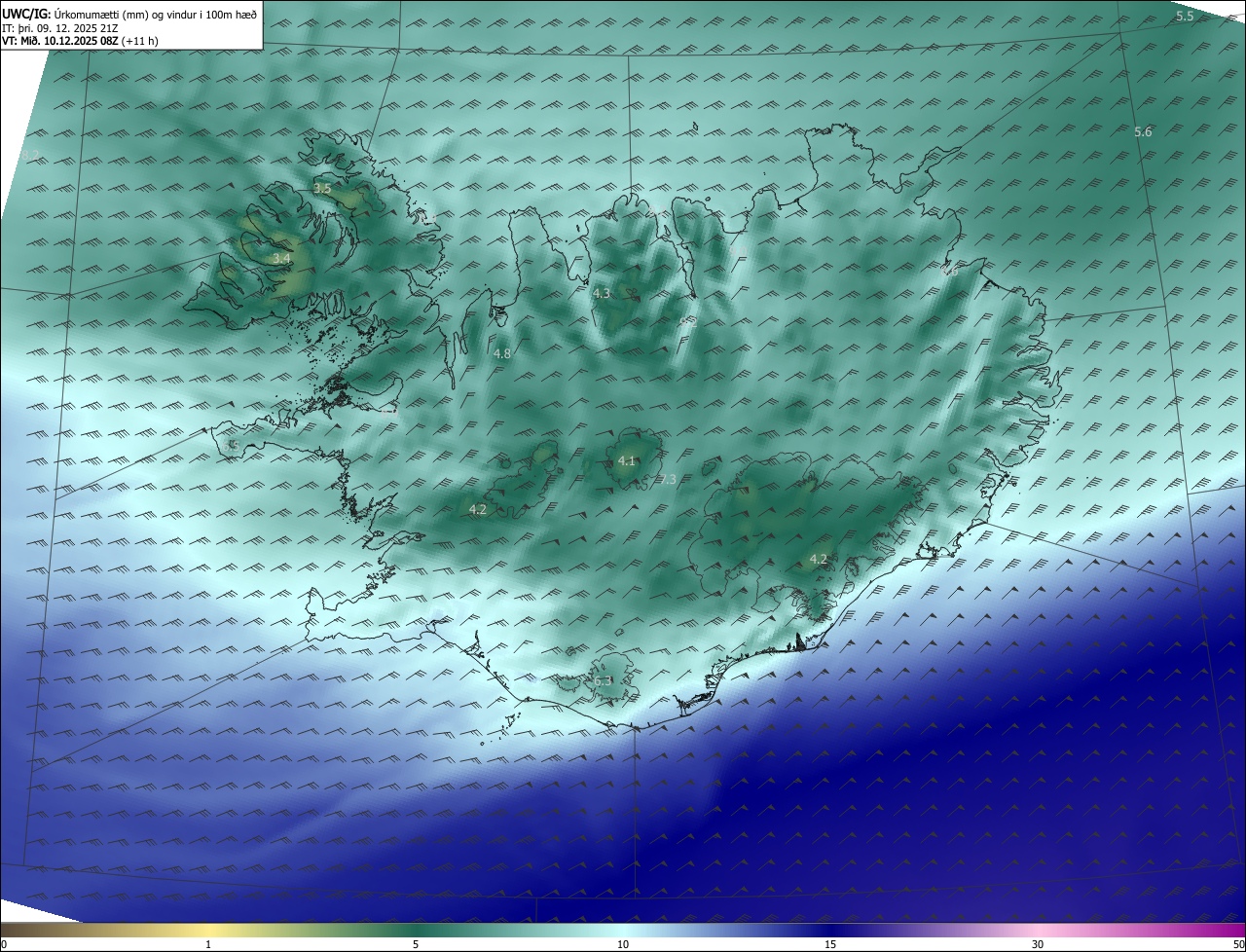Viewport: 1246px width, 952px height.
Task: Click the colour scale tick label 15
Action: 830,944
